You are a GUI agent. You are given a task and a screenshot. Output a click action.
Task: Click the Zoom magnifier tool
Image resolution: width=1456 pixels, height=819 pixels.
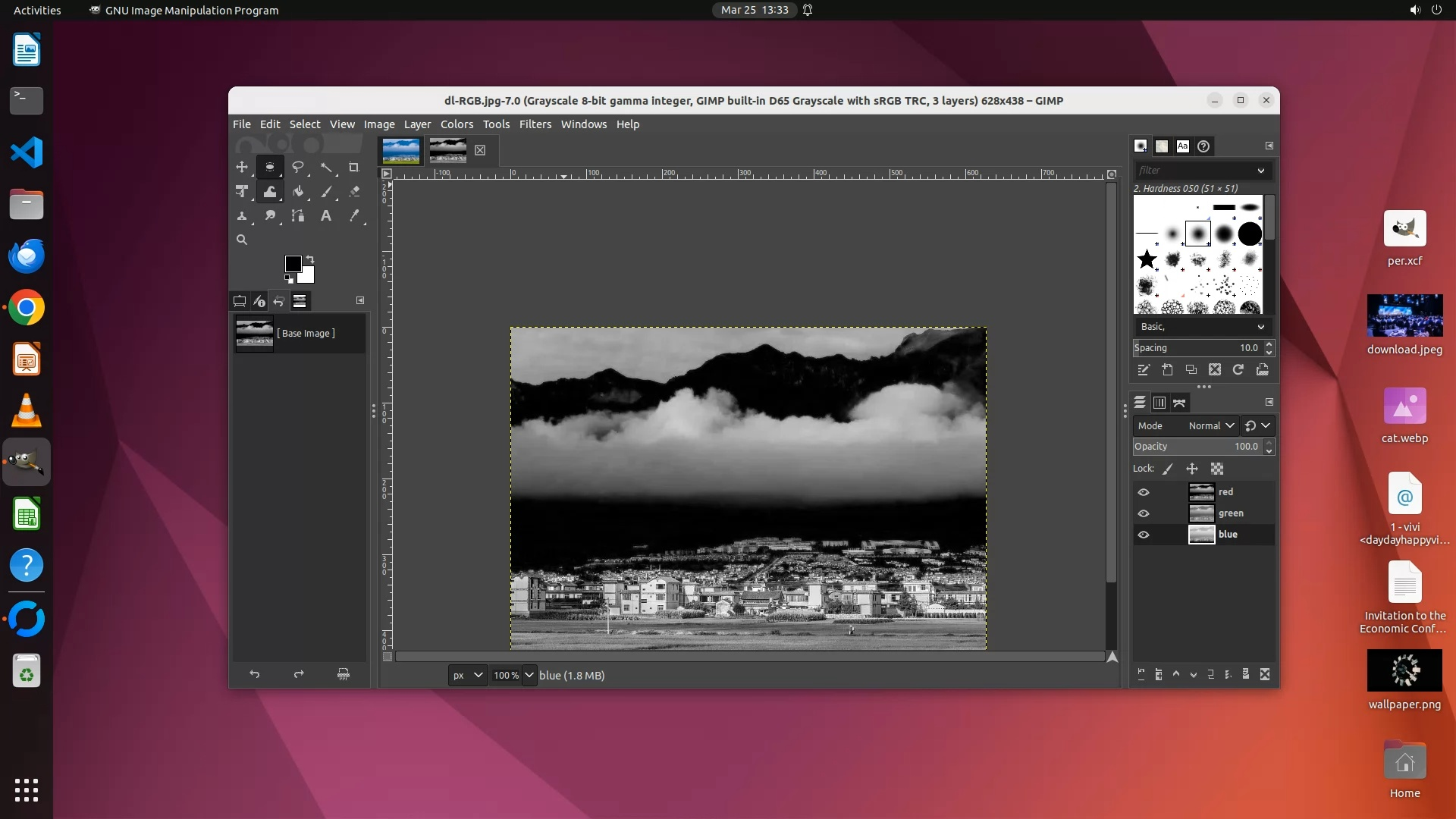pos(242,240)
